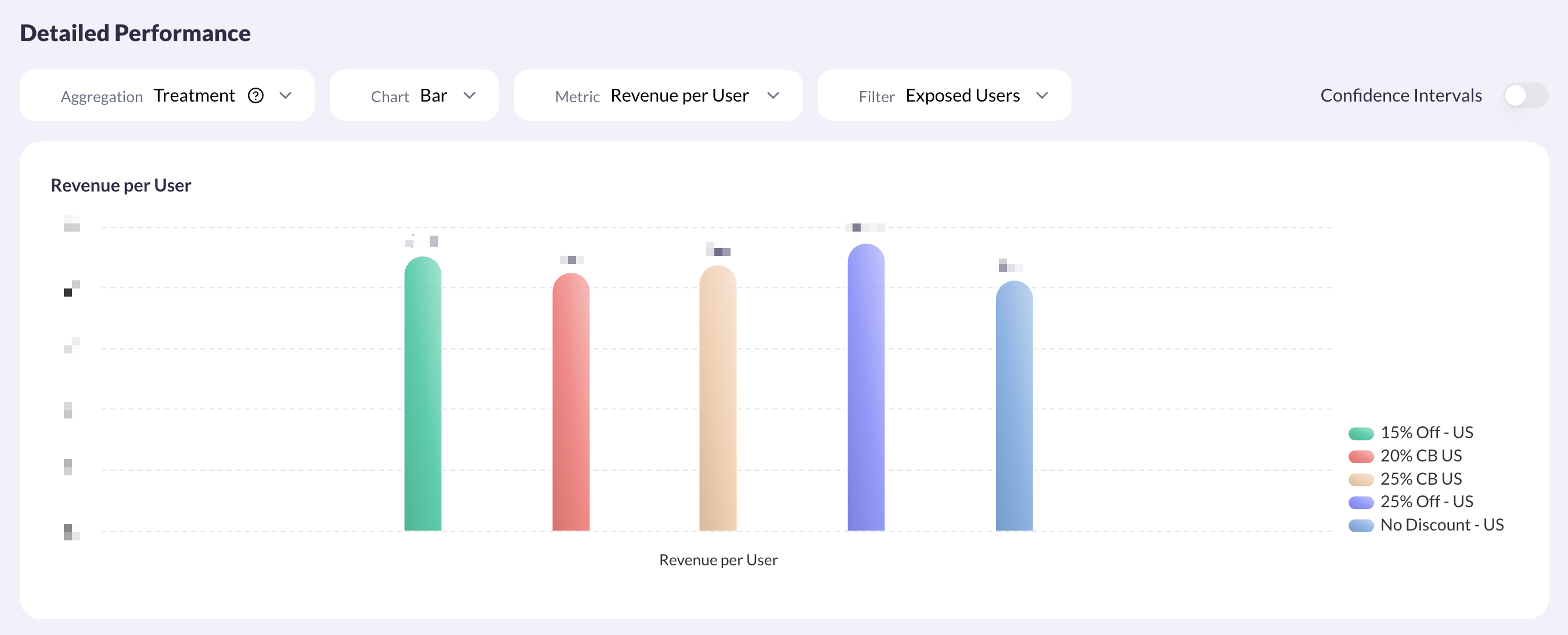Viewport: 1568px width, 635px height.
Task: Click the blue No Discount - US legend swatch
Action: click(1361, 525)
